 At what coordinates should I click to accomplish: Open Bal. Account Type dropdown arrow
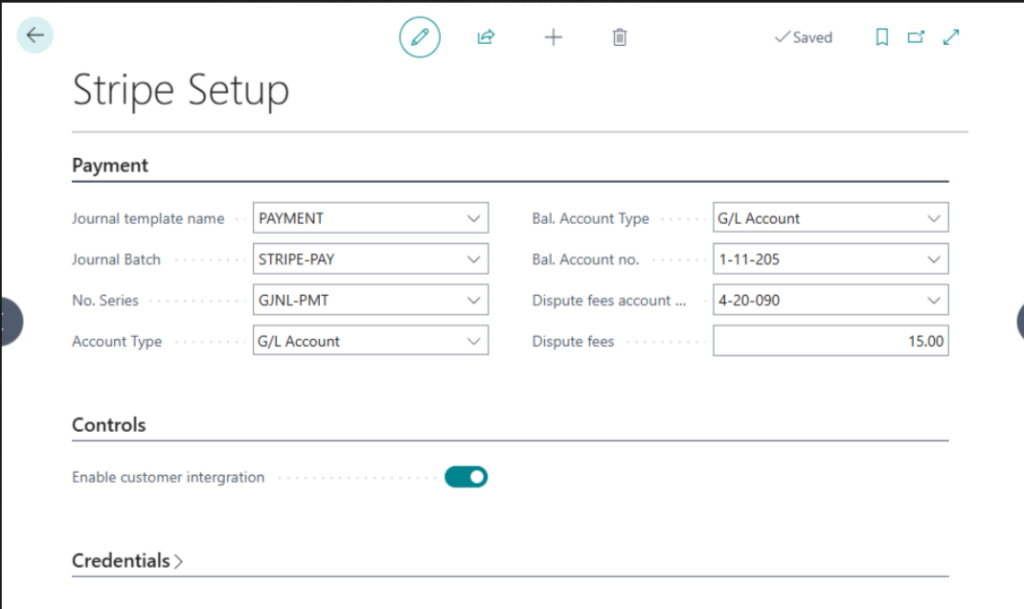coord(934,218)
